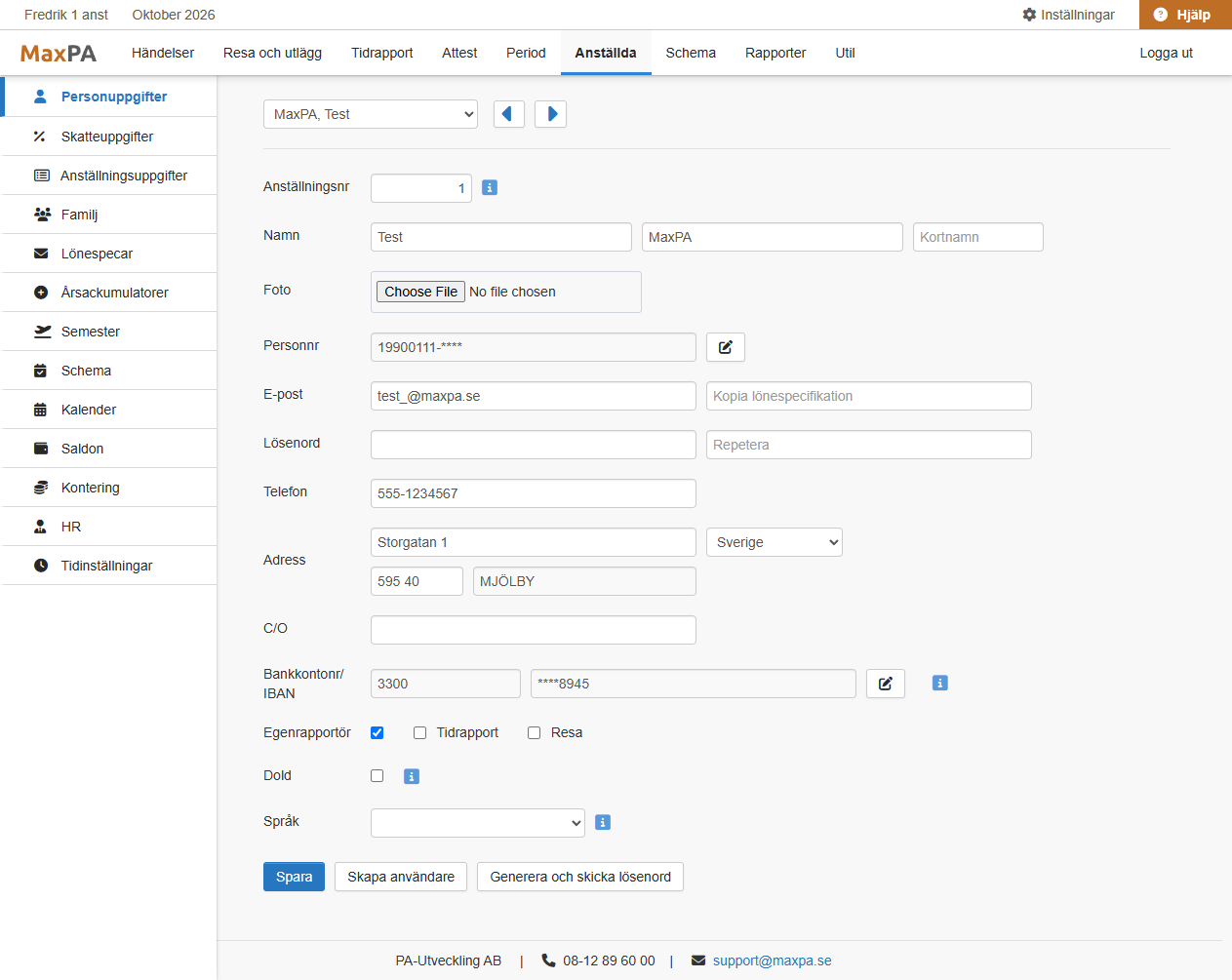Uncheck the Egenrapportör checkbox
This screenshot has height=980, width=1232.
[x=378, y=733]
